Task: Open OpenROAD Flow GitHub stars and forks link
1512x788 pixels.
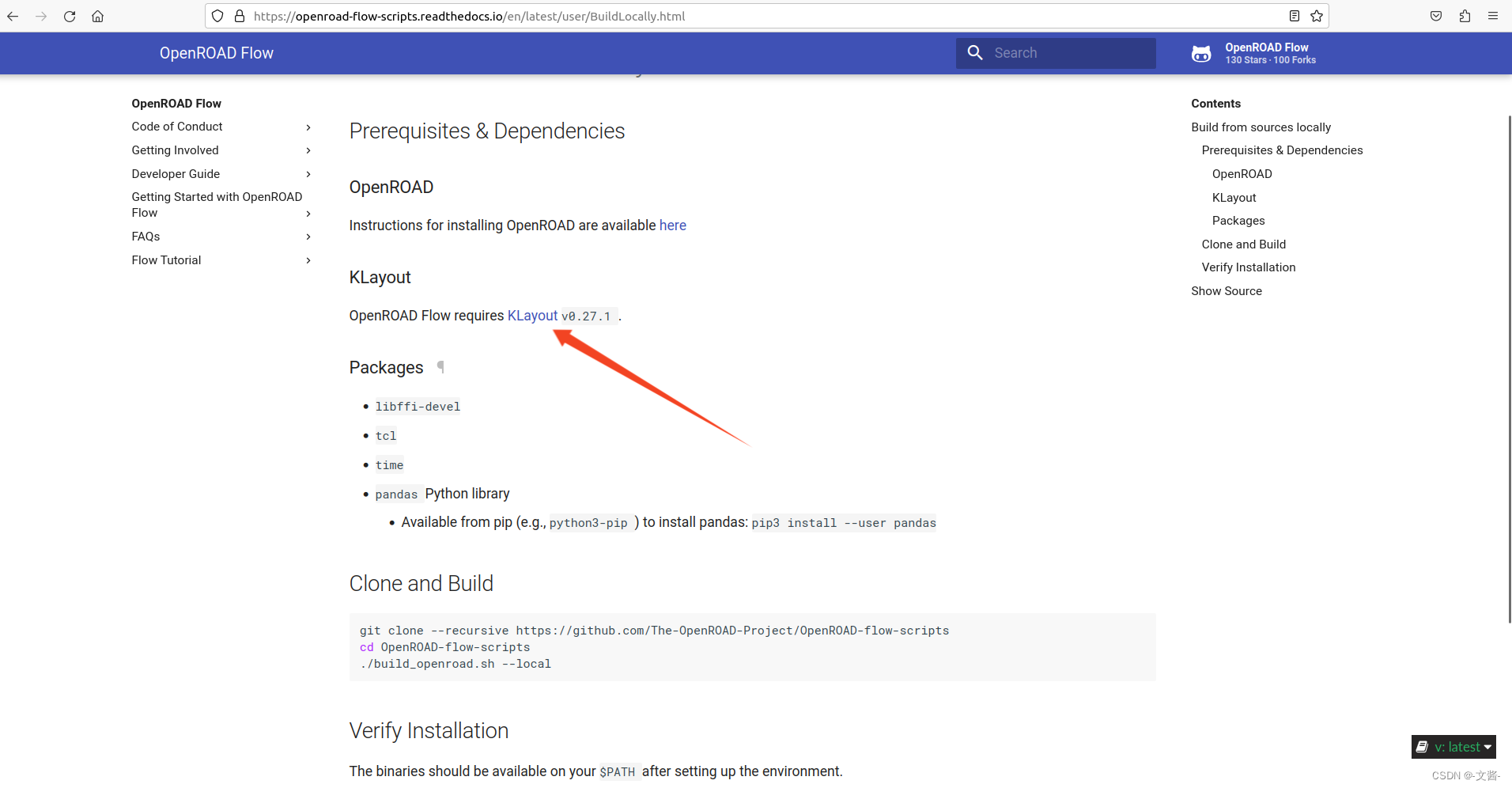Action: (x=1254, y=54)
